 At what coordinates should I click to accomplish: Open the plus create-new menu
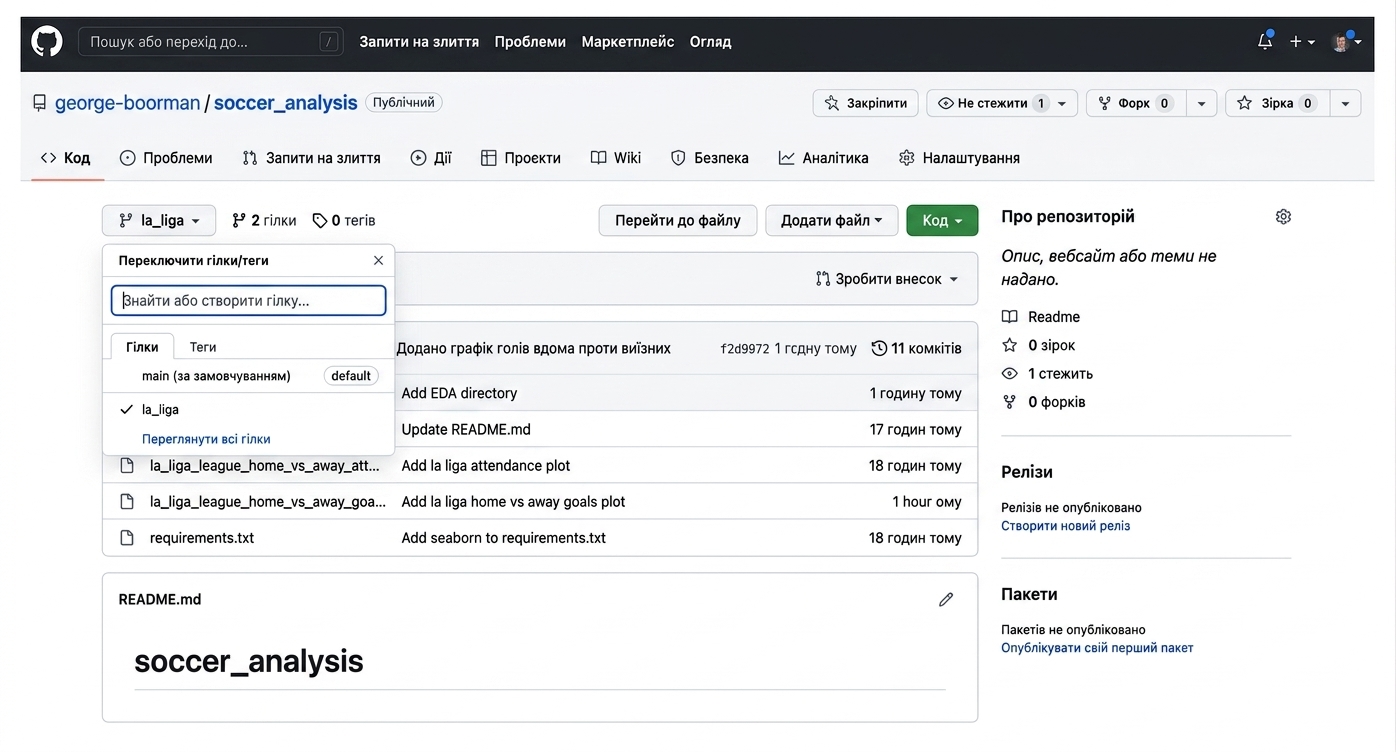coord(1302,42)
